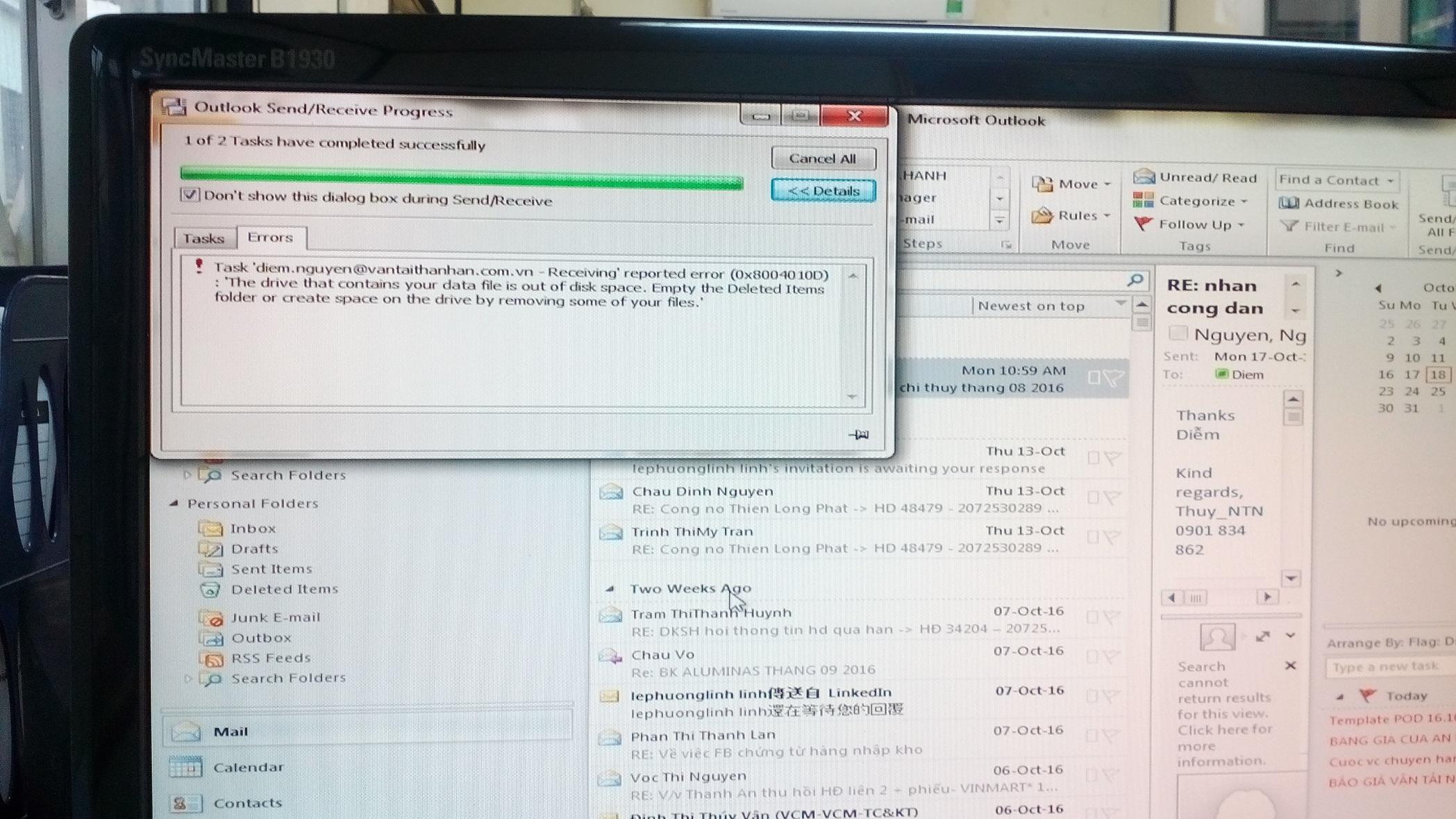Image resolution: width=1456 pixels, height=819 pixels.
Task: Close the Send/Receive Progress dialog
Action: [855, 116]
